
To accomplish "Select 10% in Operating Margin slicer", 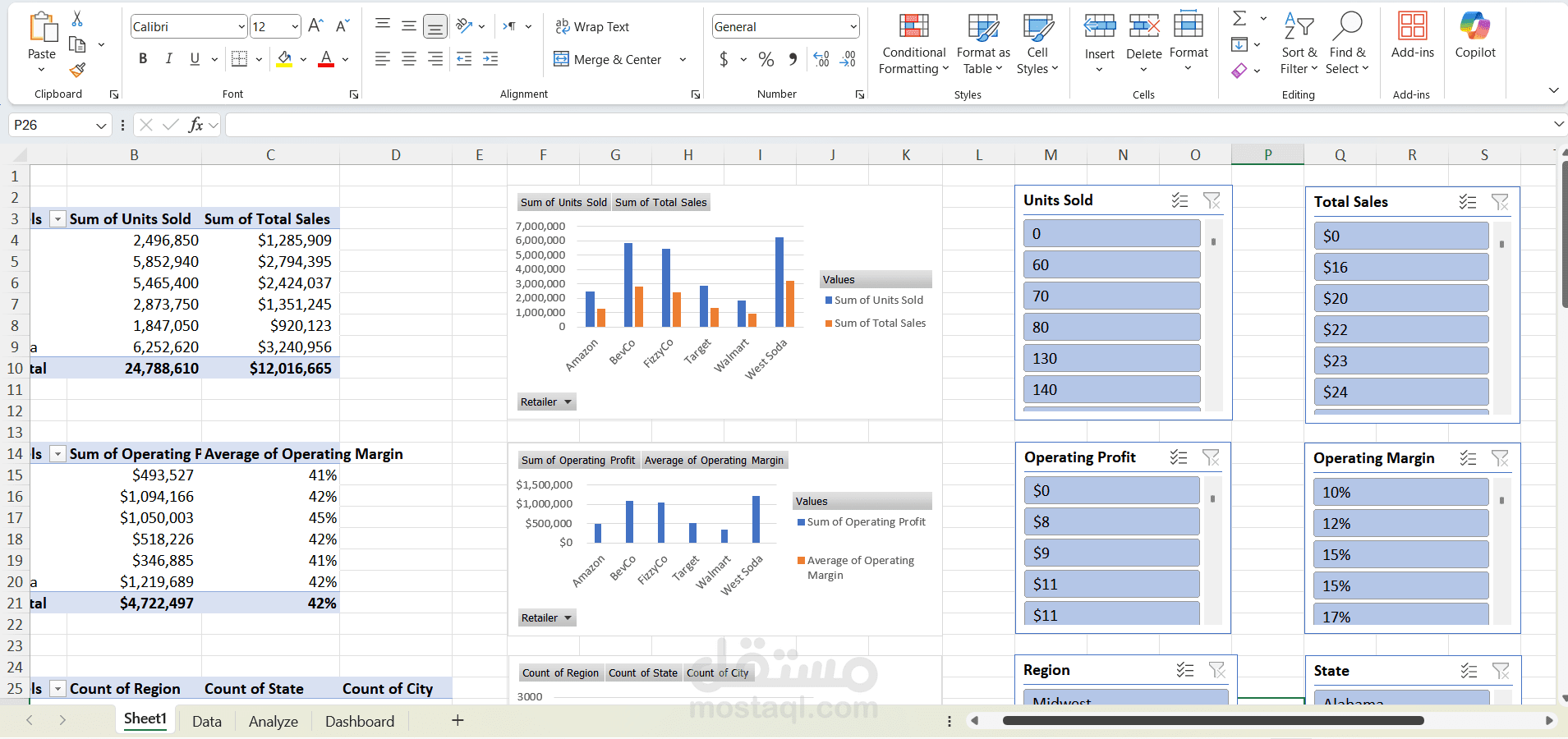I will click(x=1401, y=492).
